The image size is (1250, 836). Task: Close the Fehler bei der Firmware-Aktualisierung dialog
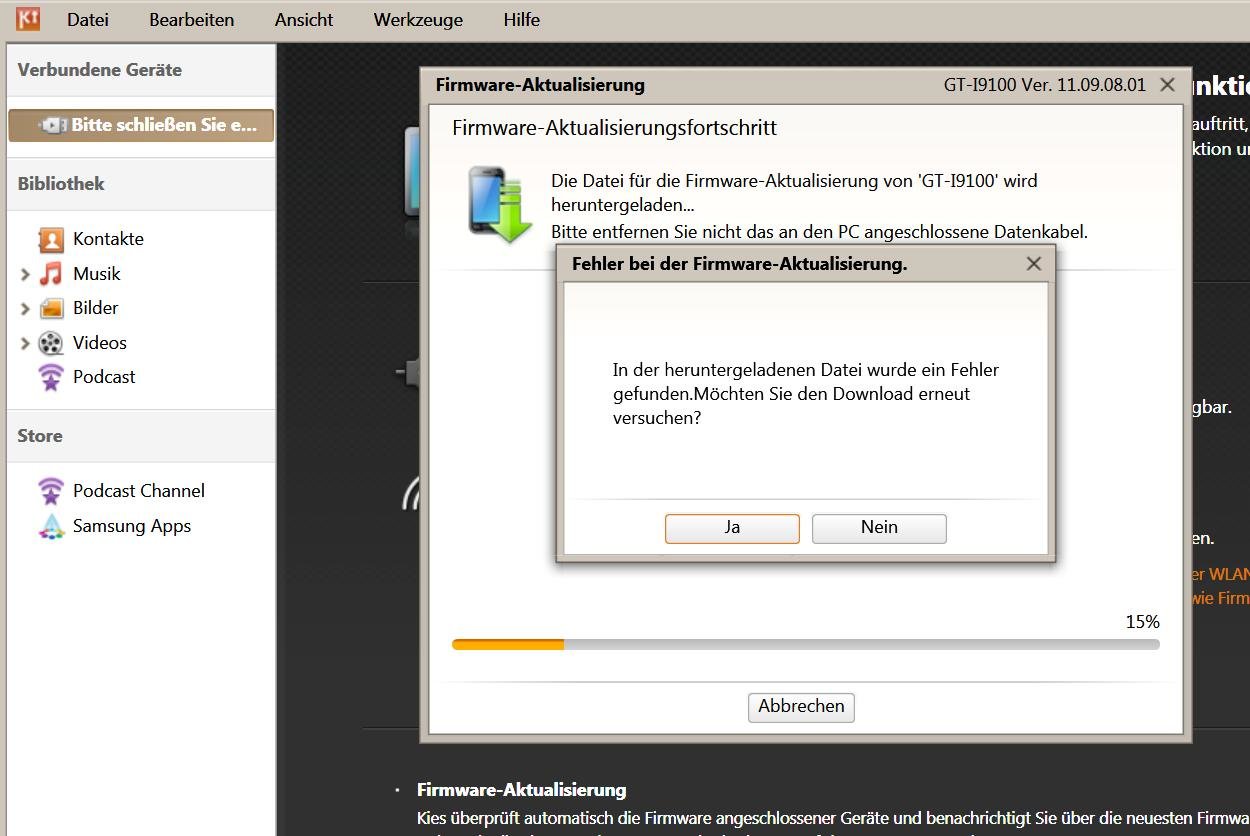tap(1034, 264)
